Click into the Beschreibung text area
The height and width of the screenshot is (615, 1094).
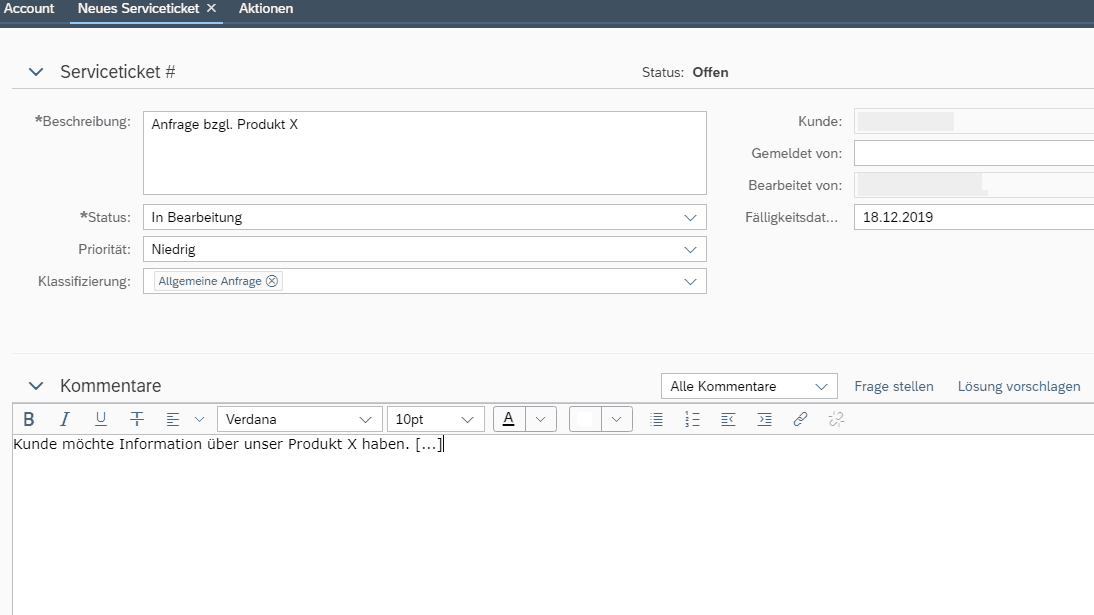425,153
